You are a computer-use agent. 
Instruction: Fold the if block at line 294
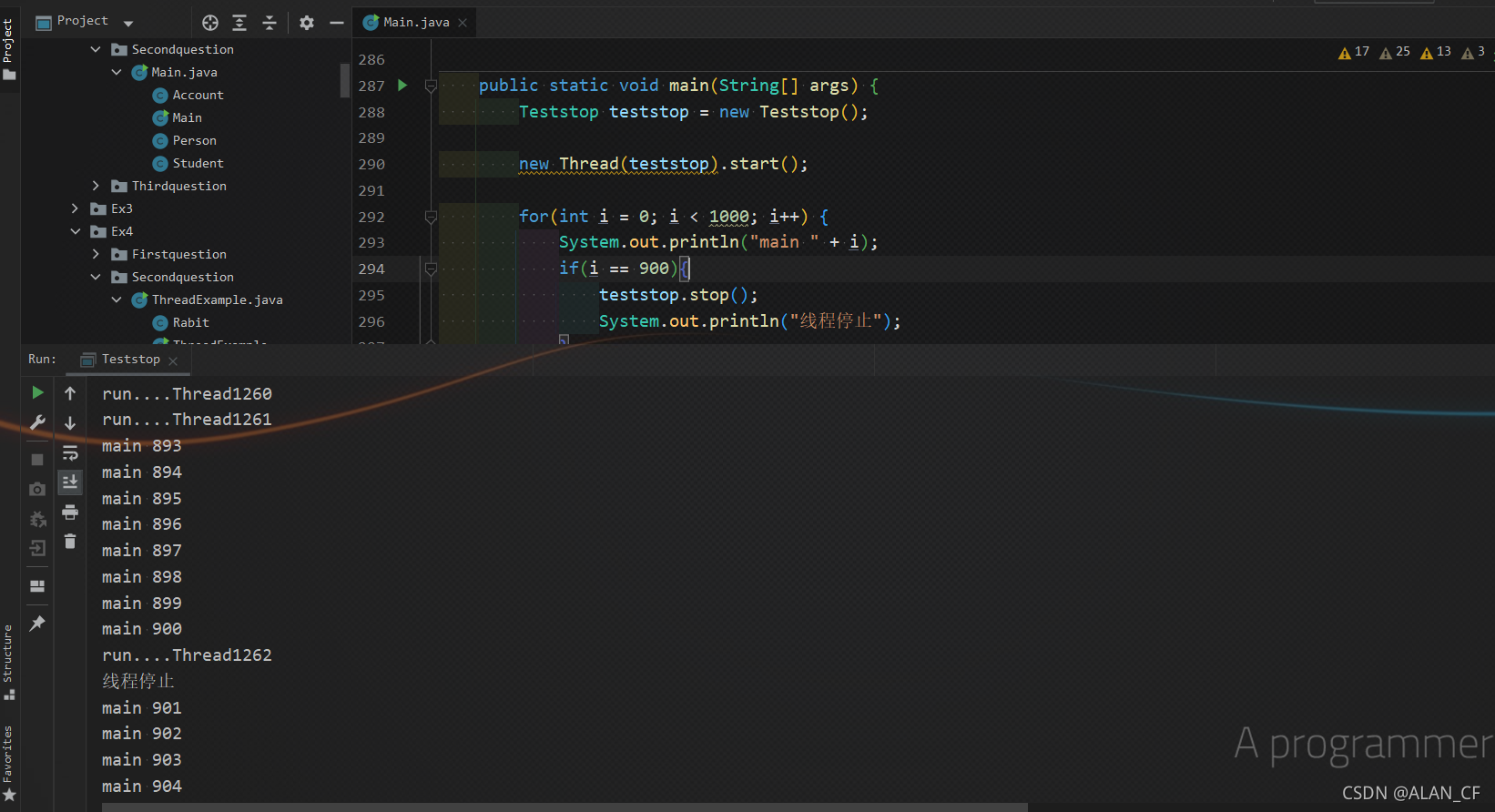[x=431, y=269]
